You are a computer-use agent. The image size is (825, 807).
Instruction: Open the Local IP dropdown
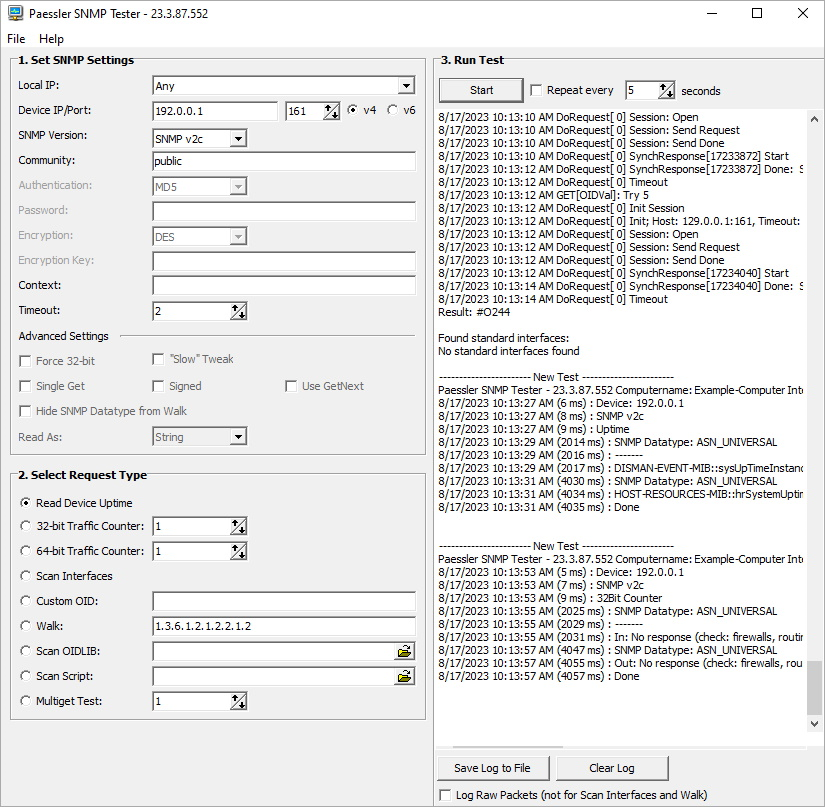[405, 86]
